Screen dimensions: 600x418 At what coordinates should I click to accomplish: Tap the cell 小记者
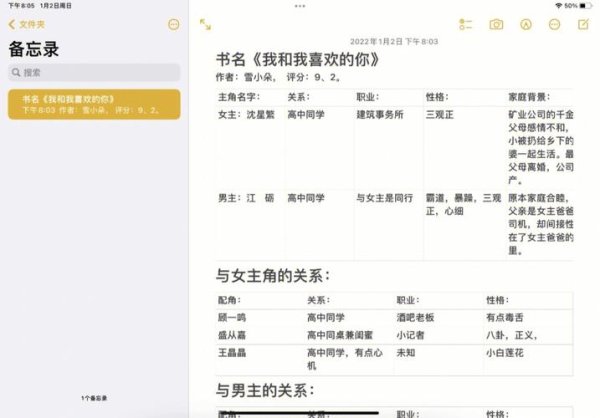click(410, 335)
